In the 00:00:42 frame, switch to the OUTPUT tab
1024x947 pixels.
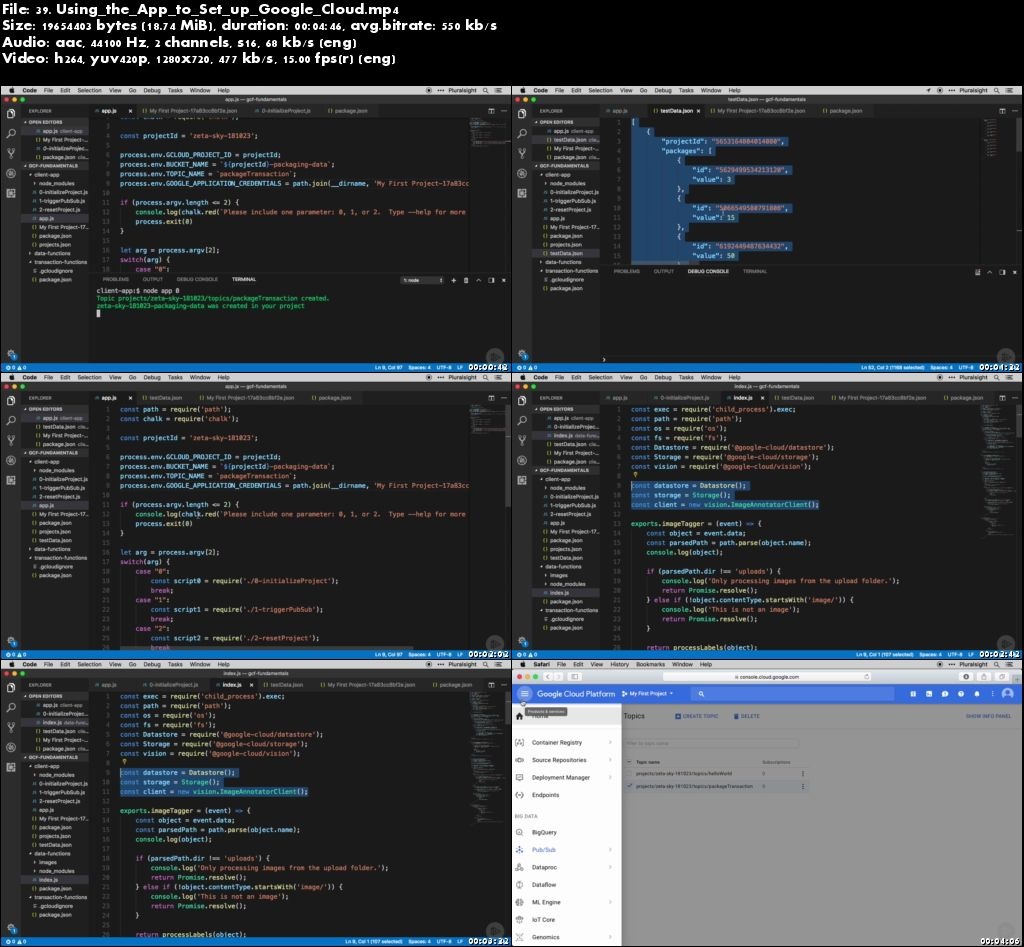[153, 280]
